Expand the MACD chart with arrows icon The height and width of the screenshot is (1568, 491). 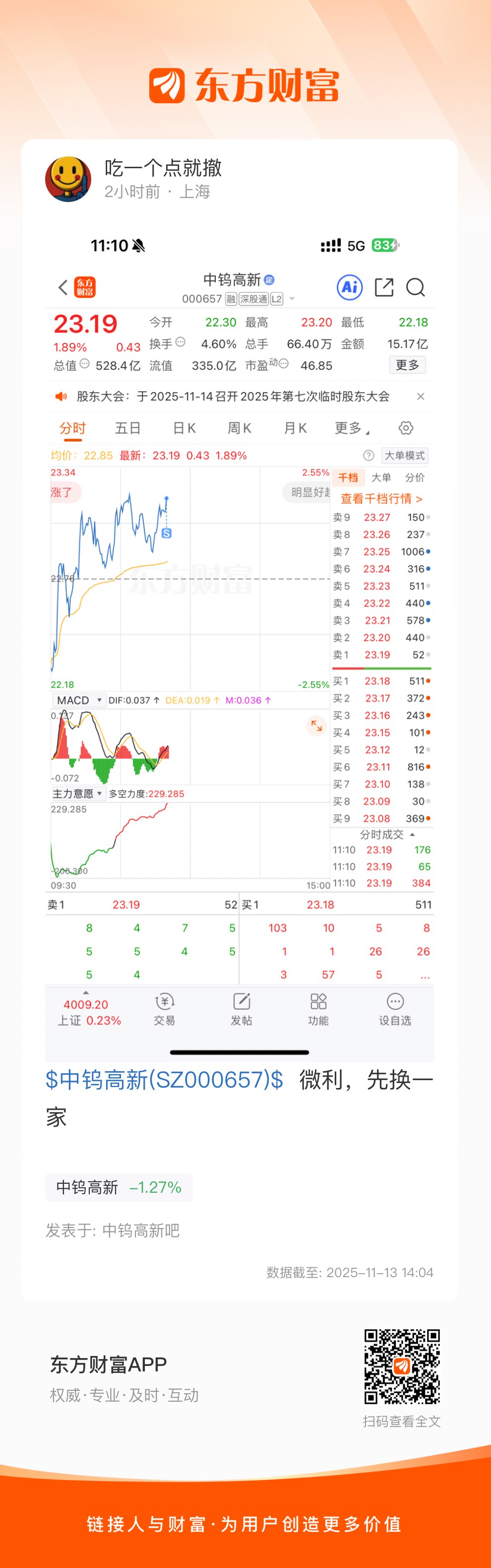316,725
